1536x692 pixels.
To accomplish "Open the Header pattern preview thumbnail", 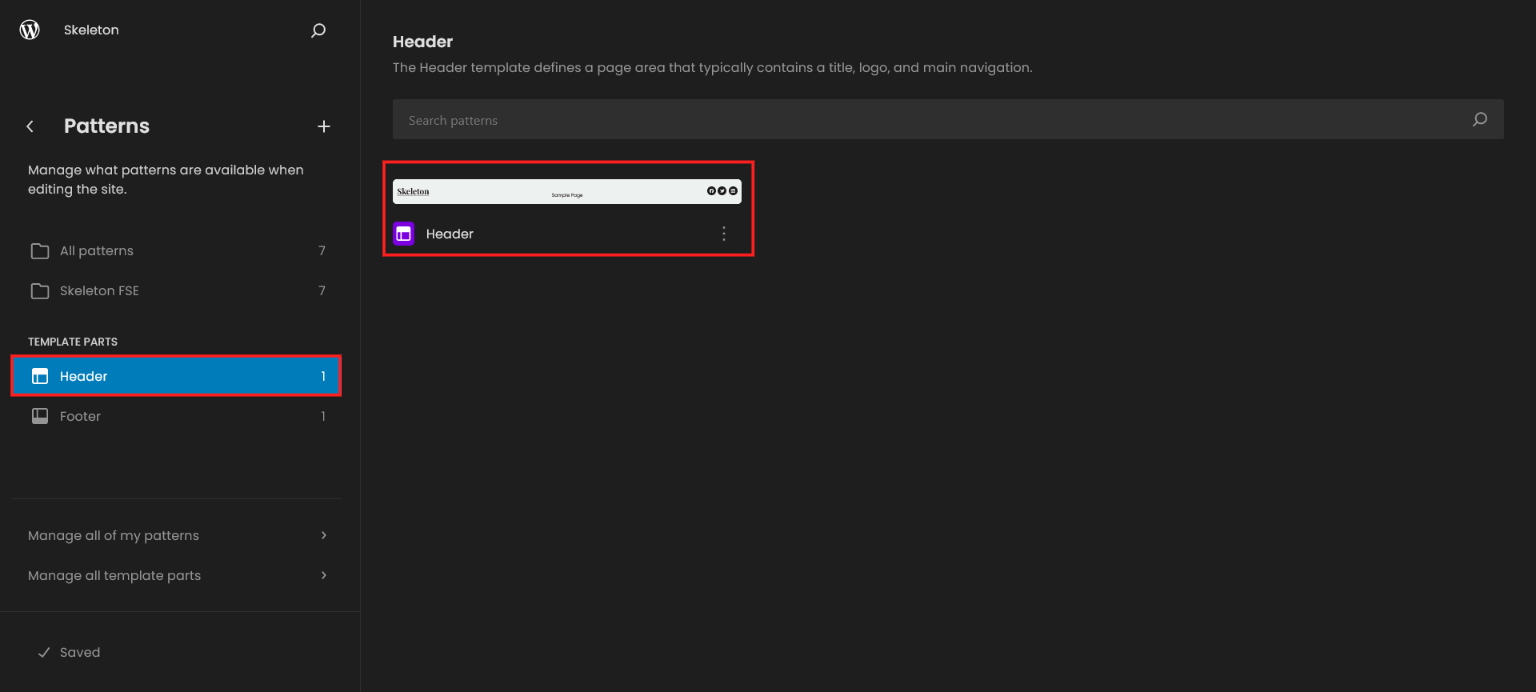I will tap(567, 191).
